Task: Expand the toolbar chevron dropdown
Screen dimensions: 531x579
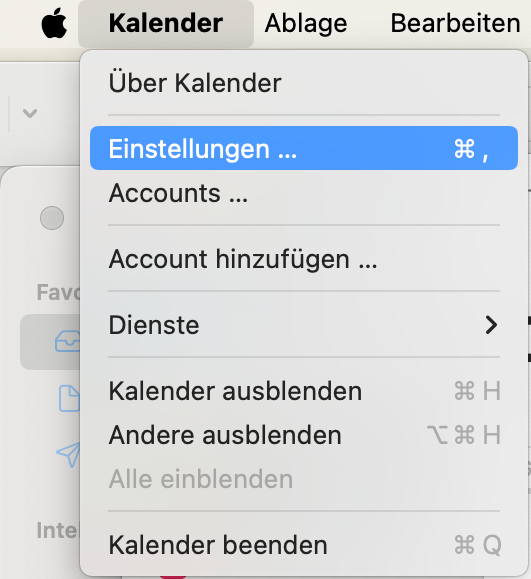Action: click(x=30, y=113)
